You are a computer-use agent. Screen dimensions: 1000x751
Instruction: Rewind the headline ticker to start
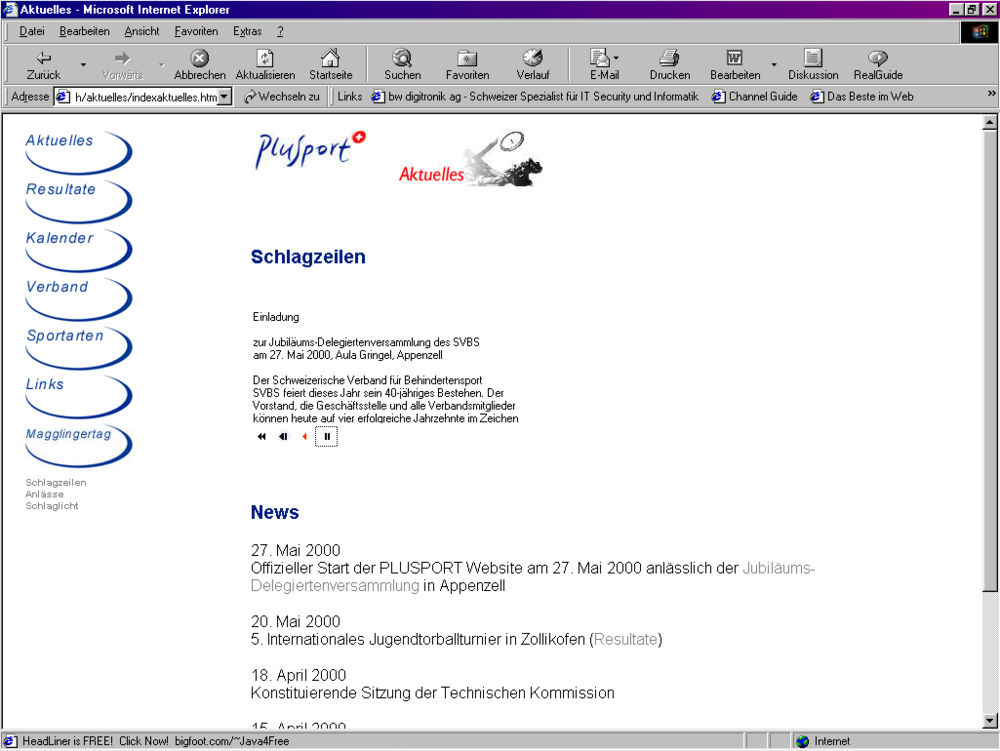(261, 437)
